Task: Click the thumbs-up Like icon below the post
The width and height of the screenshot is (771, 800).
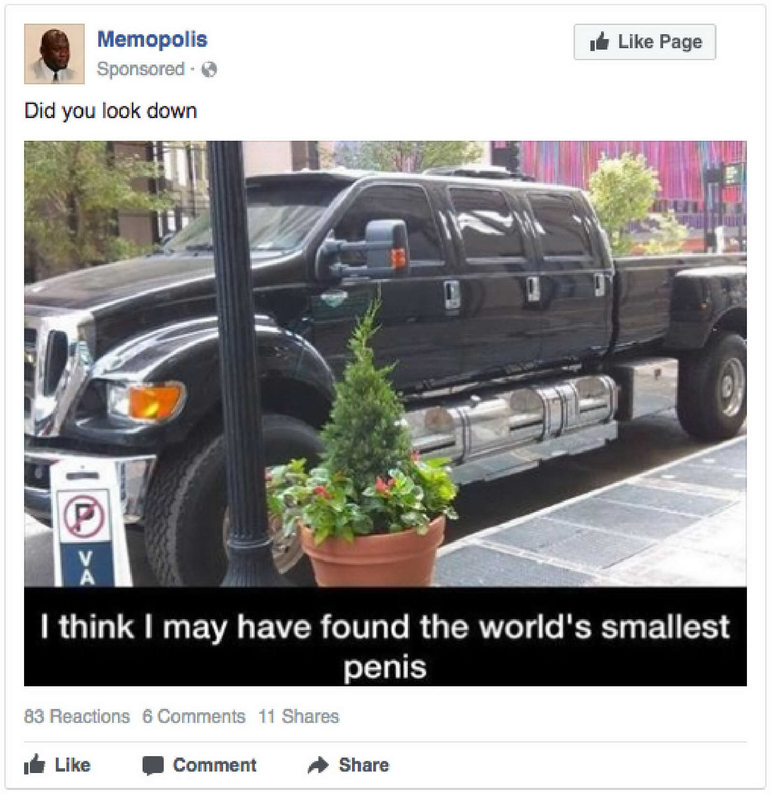Action: tap(35, 764)
